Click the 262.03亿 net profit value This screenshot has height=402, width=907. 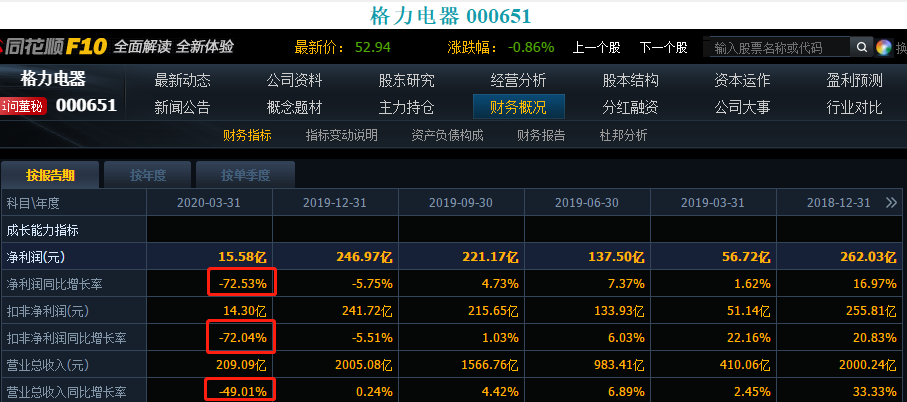point(868,257)
